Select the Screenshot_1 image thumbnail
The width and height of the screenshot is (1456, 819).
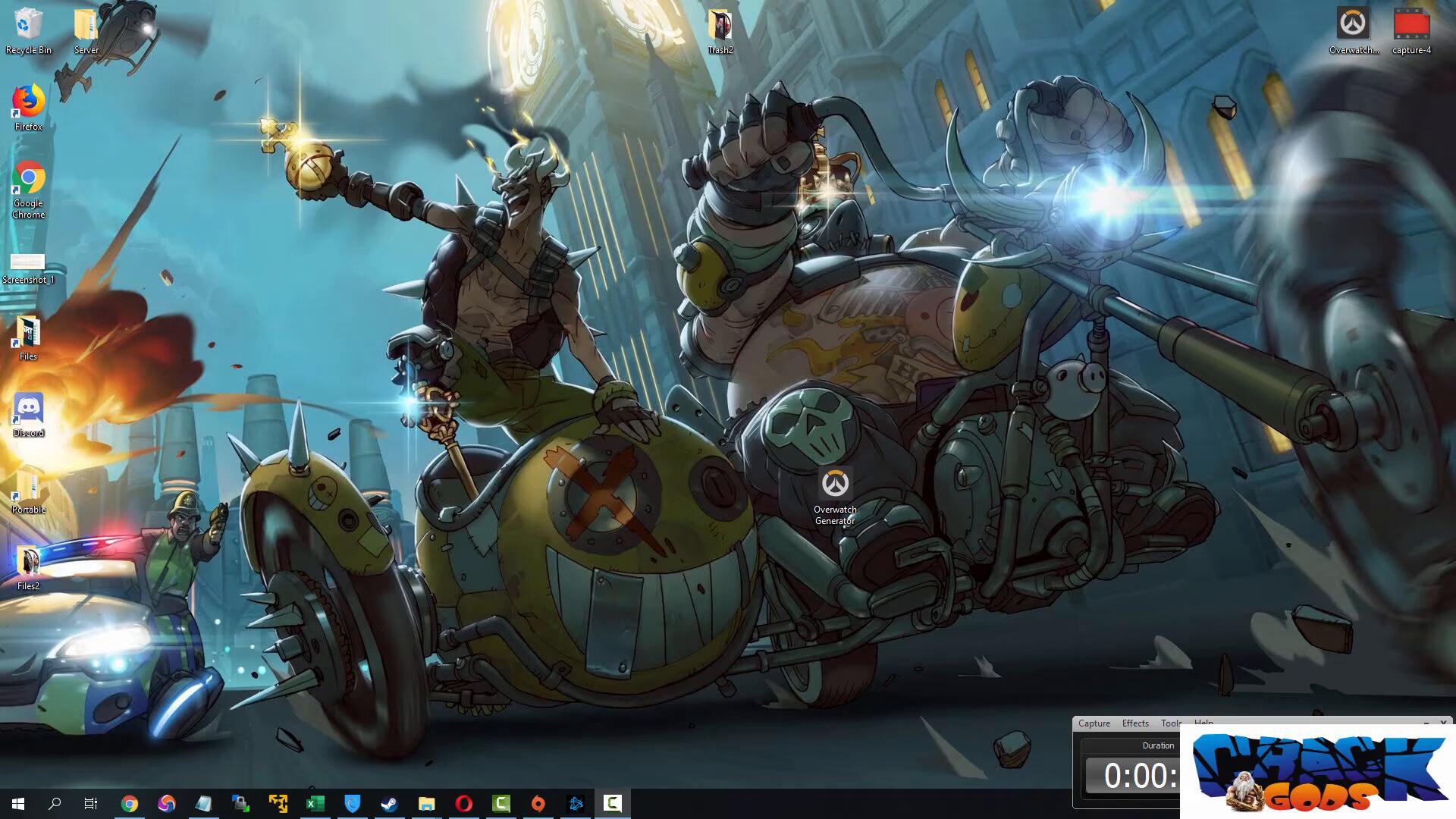pyautogui.click(x=28, y=262)
